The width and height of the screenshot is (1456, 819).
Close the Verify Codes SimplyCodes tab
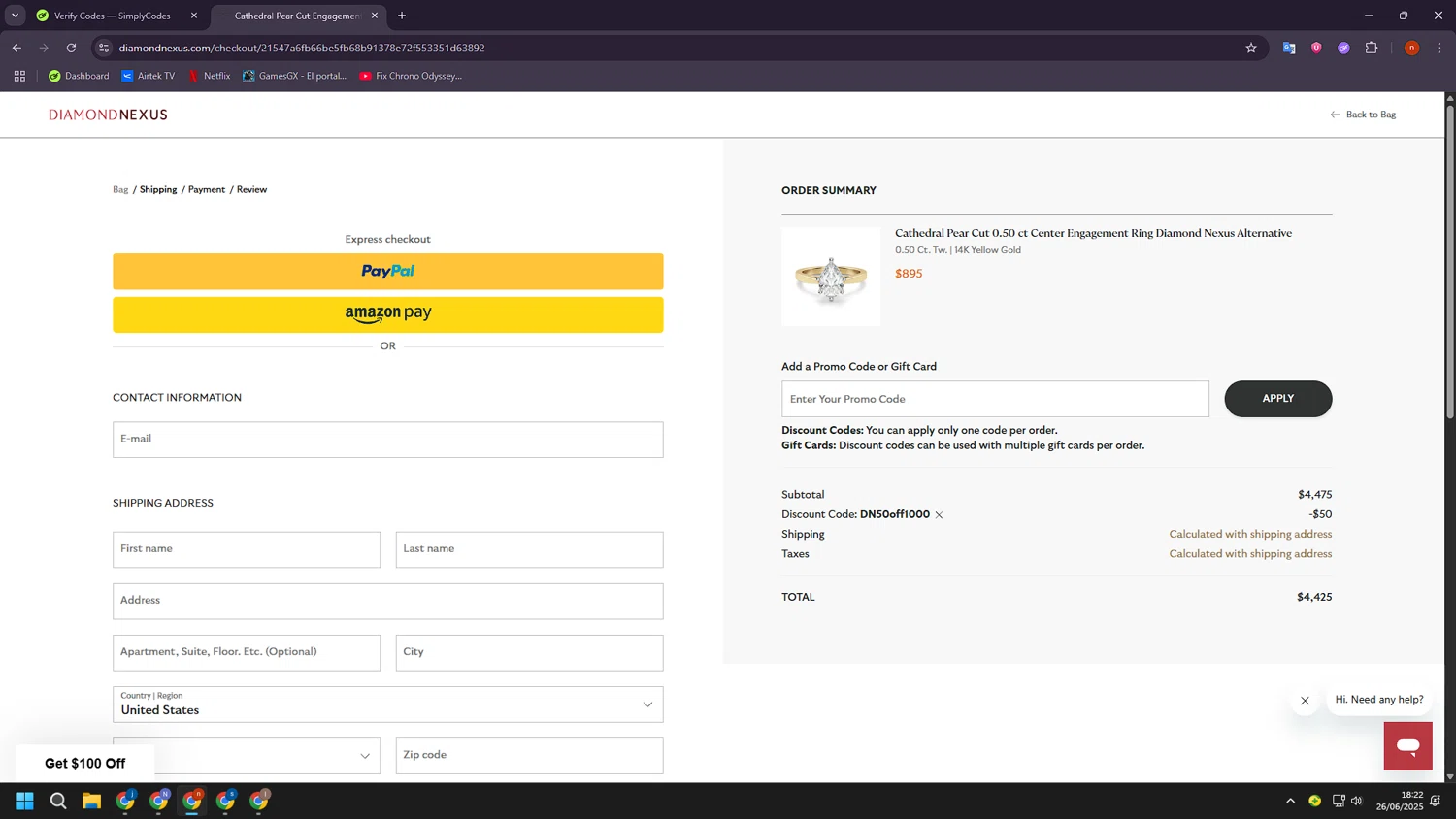point(194,16)
